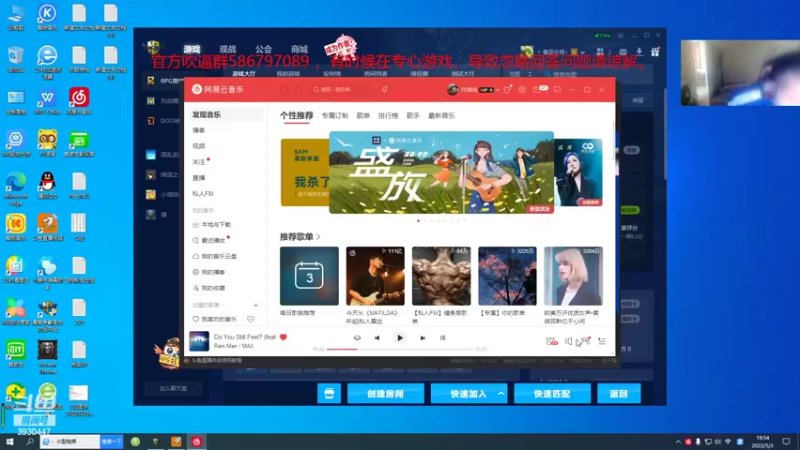Toggle heartbeat mode beside 我喜欢的音乐
Screen dimensions: 800x450
pos(251,319)
